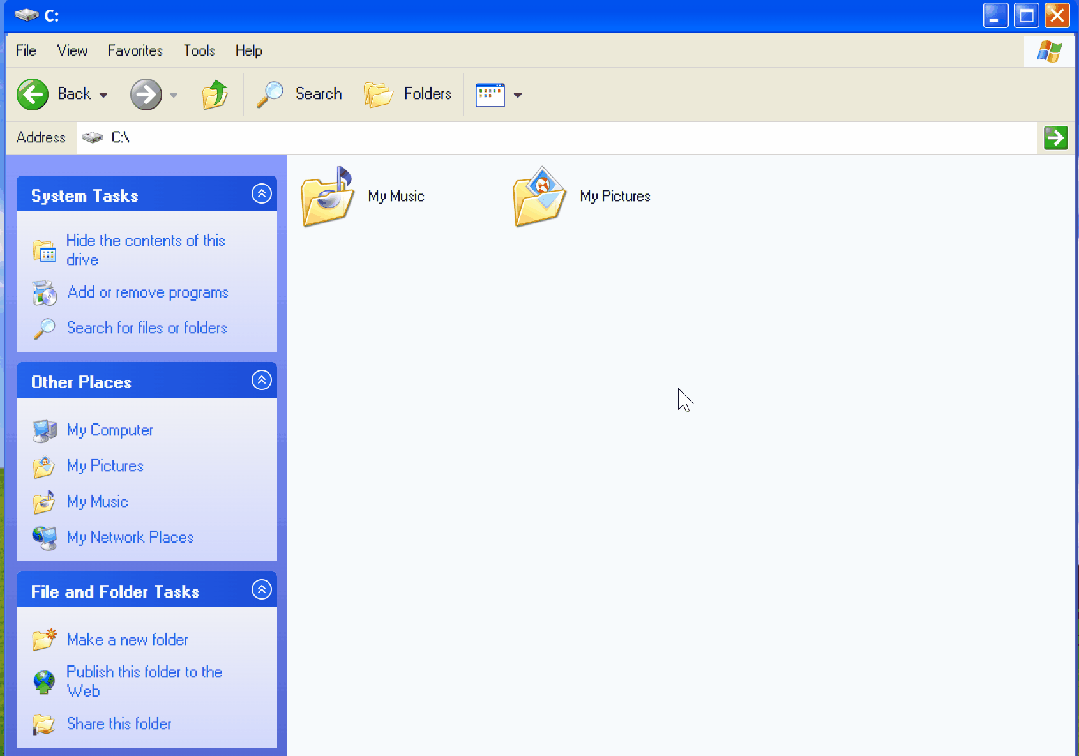Click the Up folder icon in toolbar
Image resolution: width=1079 pixels, height=756 pixels.
pos(216,94)
